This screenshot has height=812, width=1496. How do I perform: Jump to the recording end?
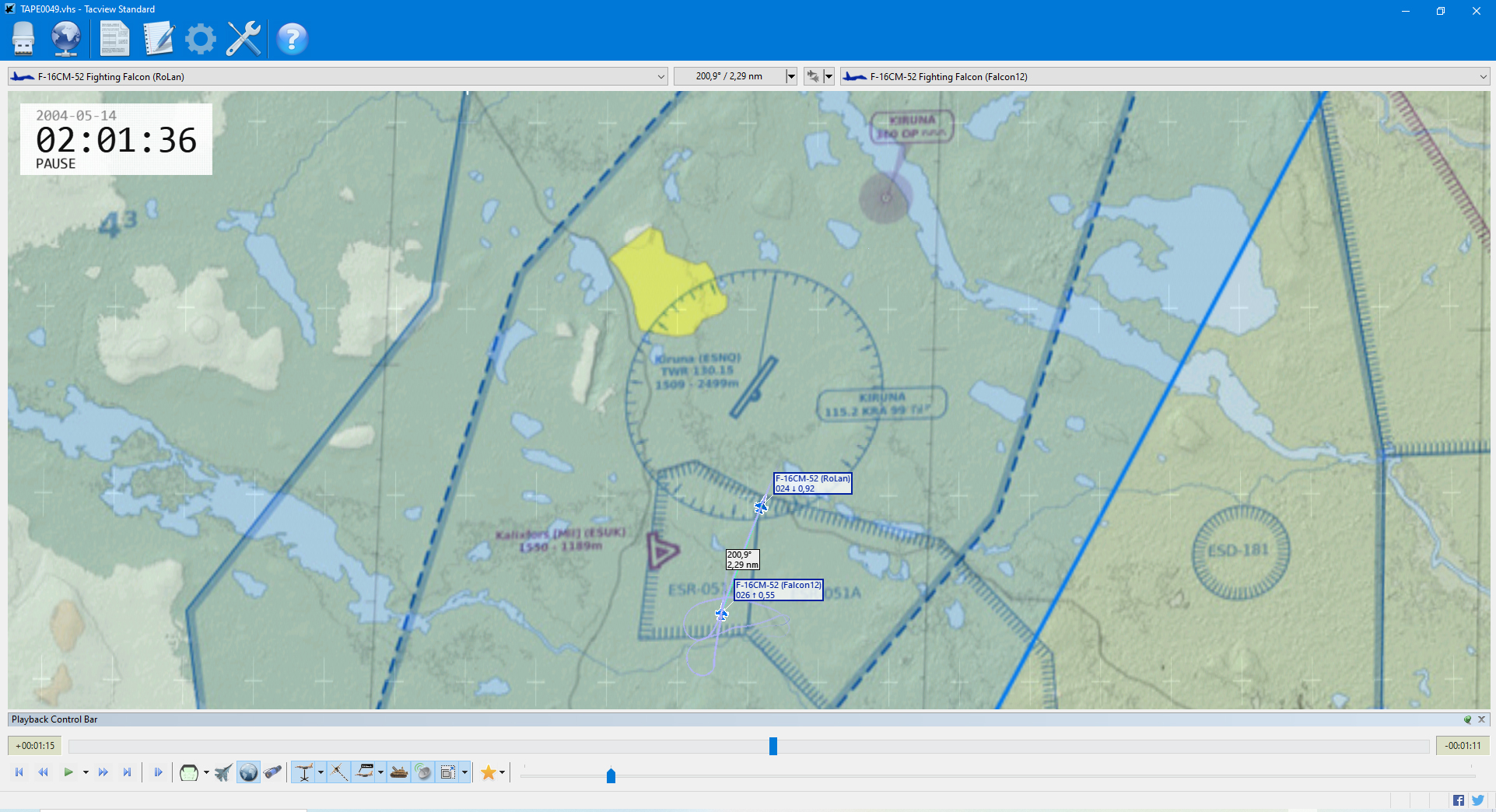click(x=127, y=772)
